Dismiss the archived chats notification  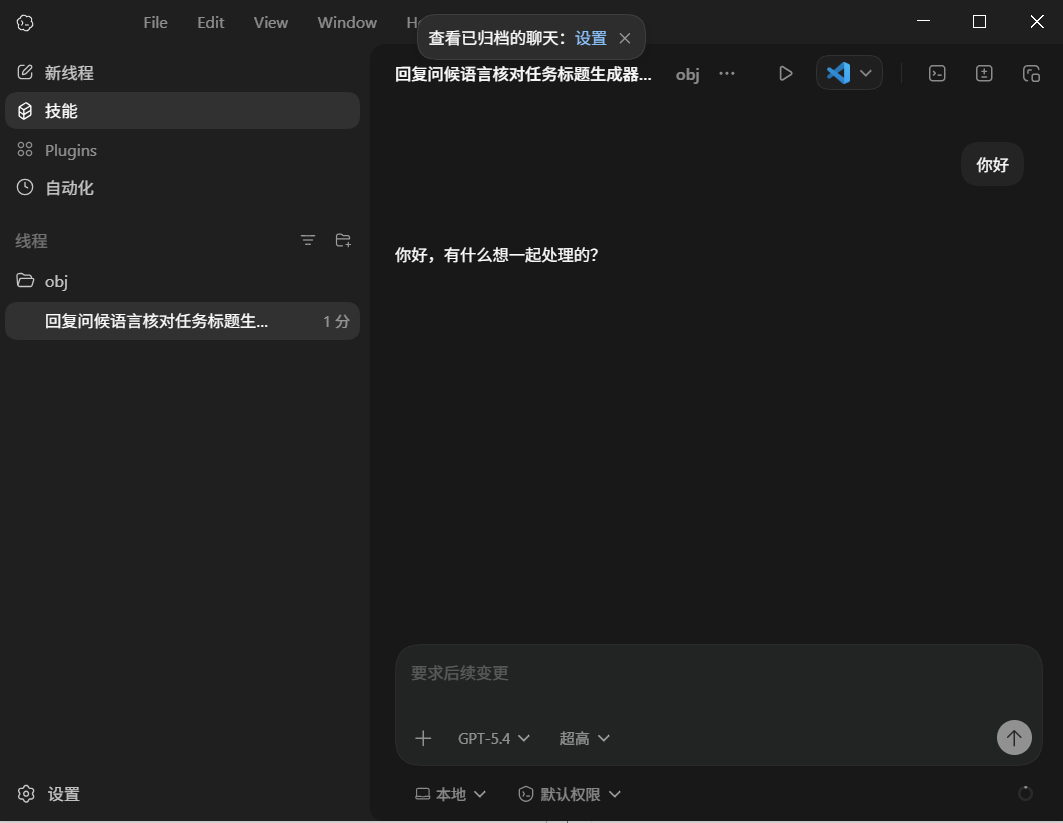tap(625, 38)
